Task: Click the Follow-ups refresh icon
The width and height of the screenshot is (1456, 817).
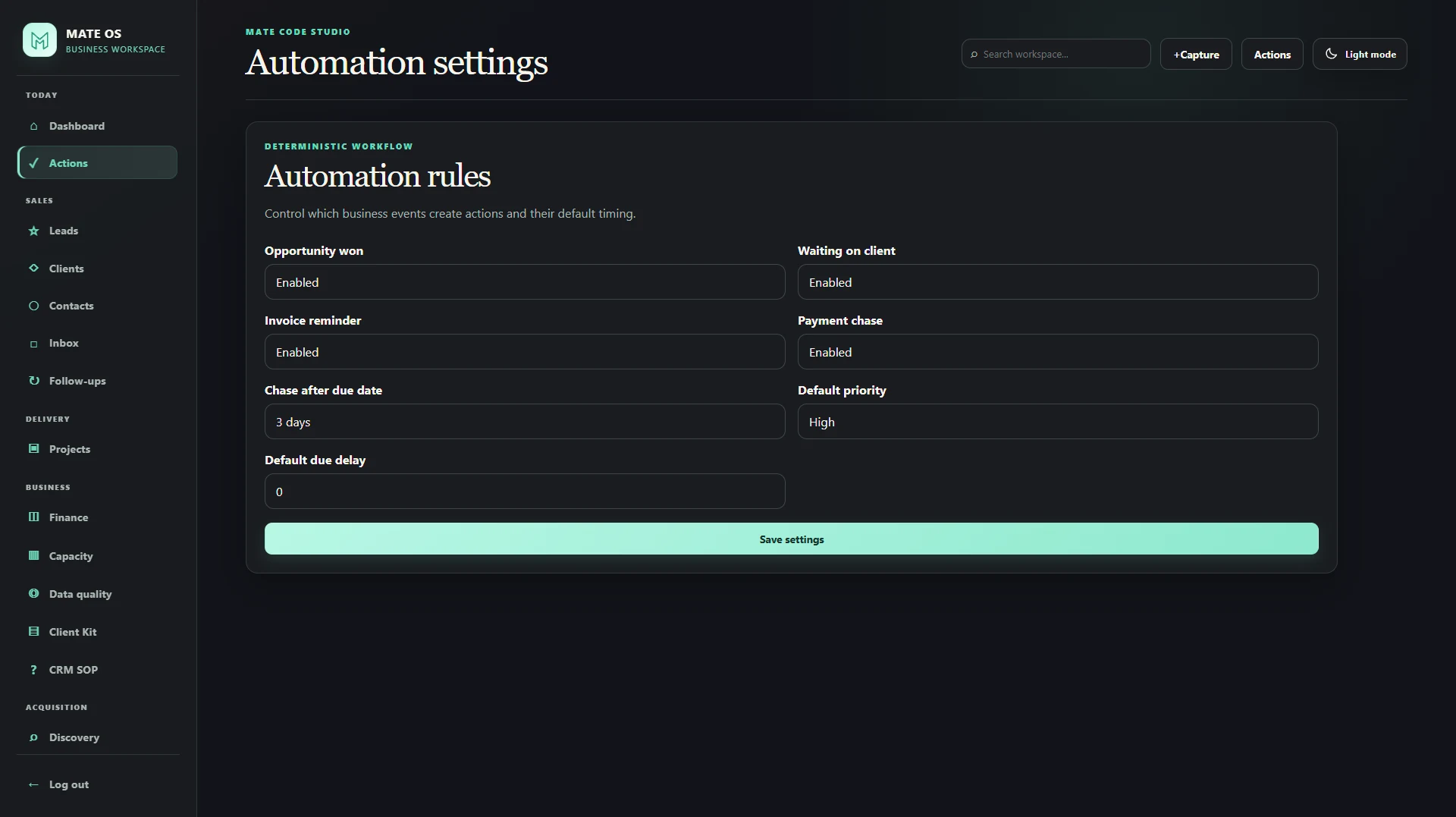Action: [33, 381]
